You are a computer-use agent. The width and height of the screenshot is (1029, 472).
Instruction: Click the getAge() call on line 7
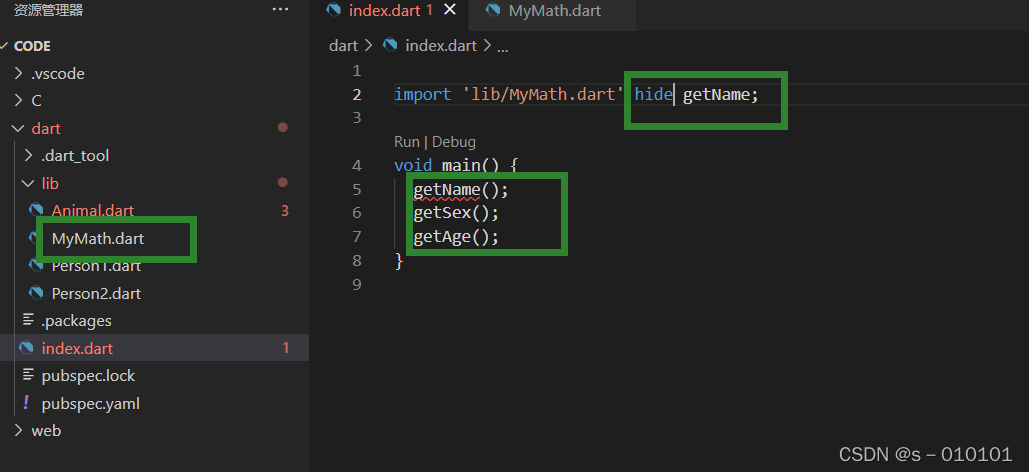click(456, 237)
